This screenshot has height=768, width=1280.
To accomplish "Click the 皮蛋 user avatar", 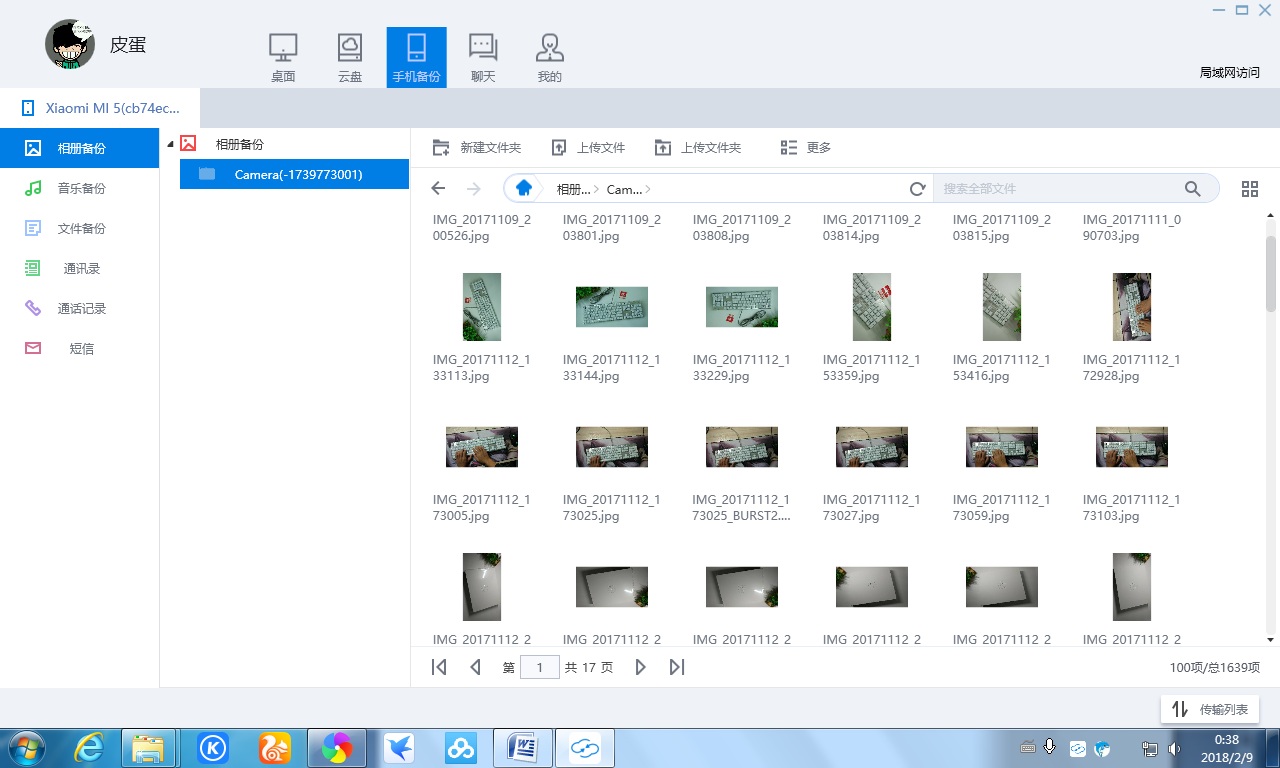I will [70, 44].
